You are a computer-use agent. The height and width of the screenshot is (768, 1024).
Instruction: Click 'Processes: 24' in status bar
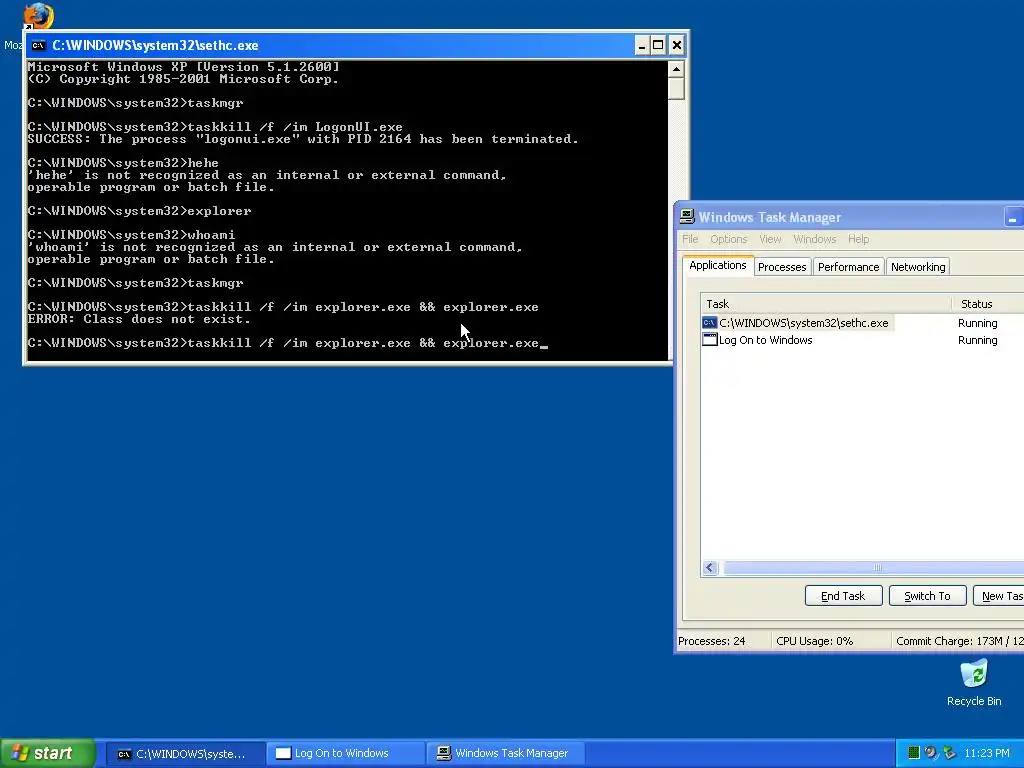click(x=711, y=641)
